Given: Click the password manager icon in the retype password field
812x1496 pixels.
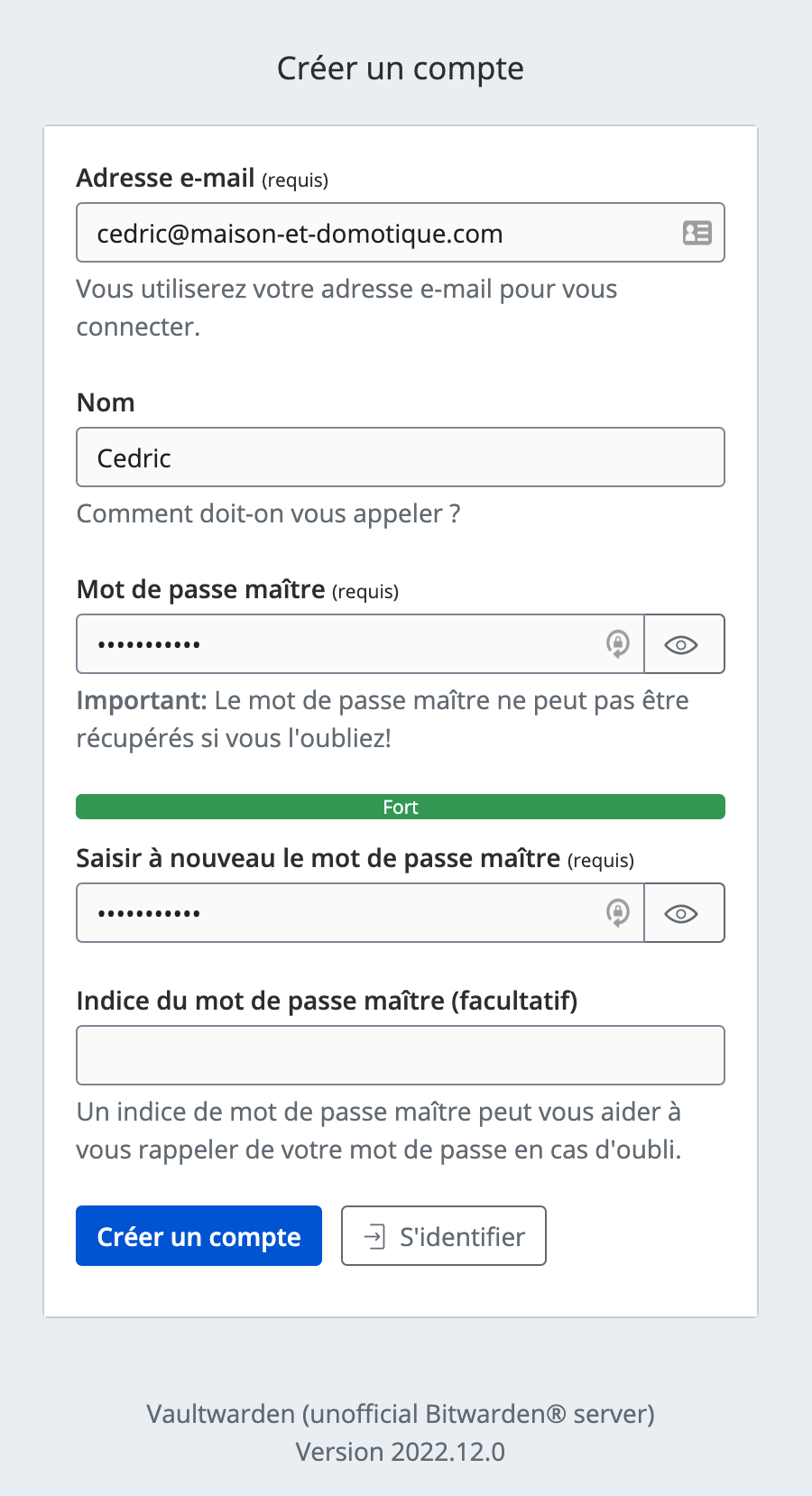Looking at the screenshot, I should point(618,913).
